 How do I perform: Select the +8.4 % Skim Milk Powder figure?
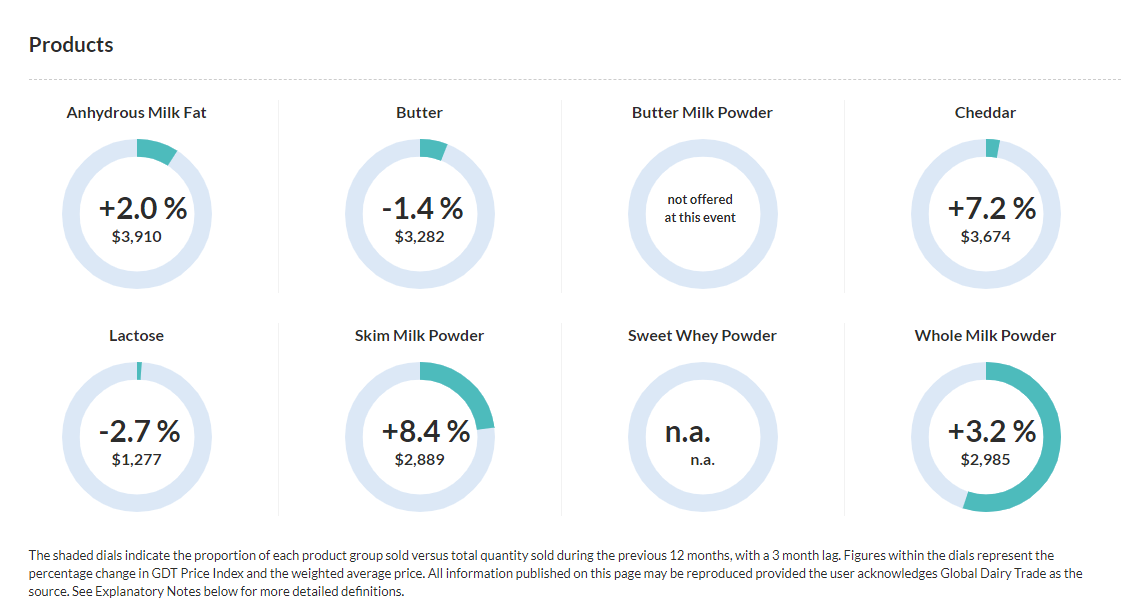coord(425,432)
